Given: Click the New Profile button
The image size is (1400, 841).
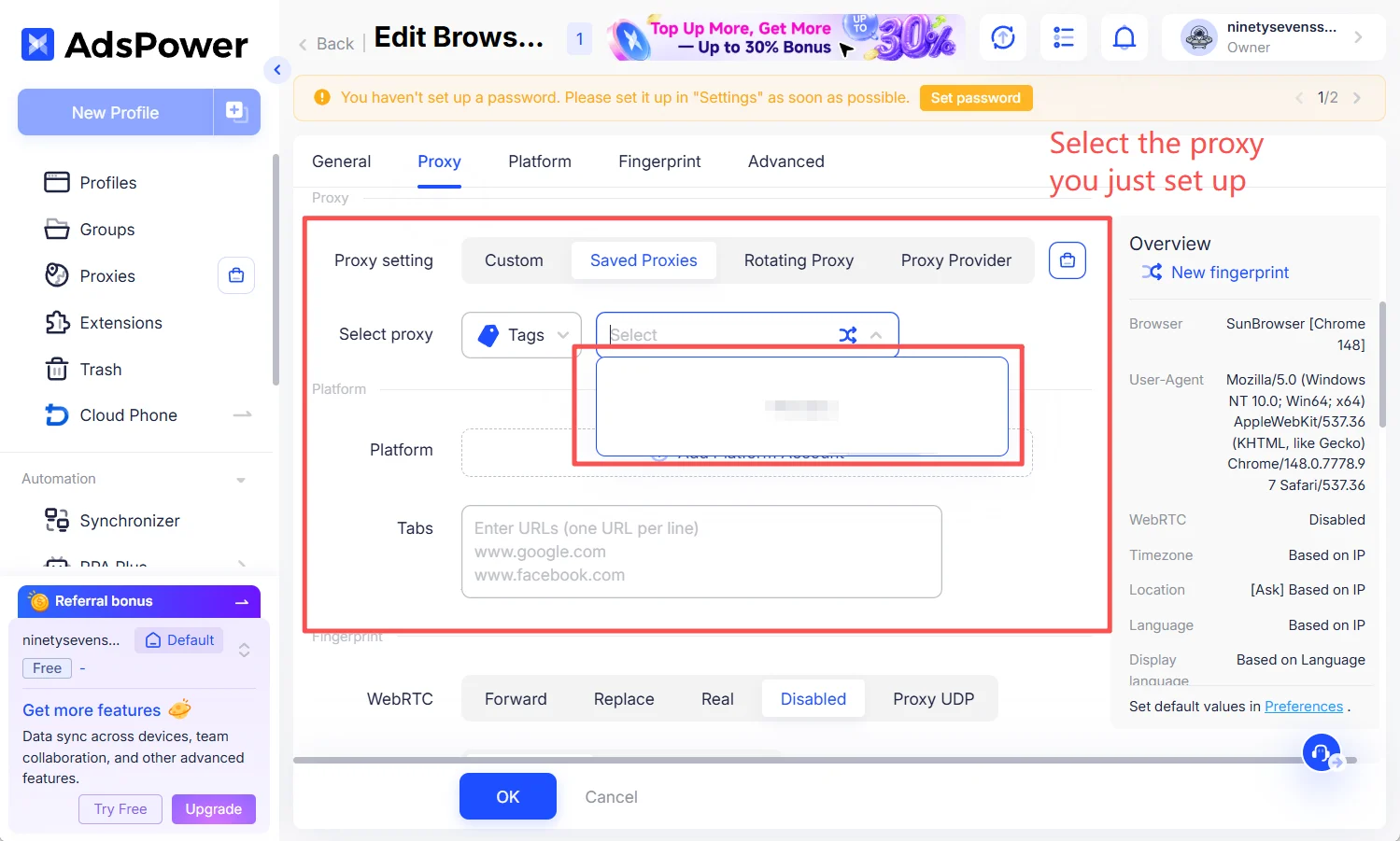Looking at the screenshot, I should pyautogui.click(x=116, y=112).
